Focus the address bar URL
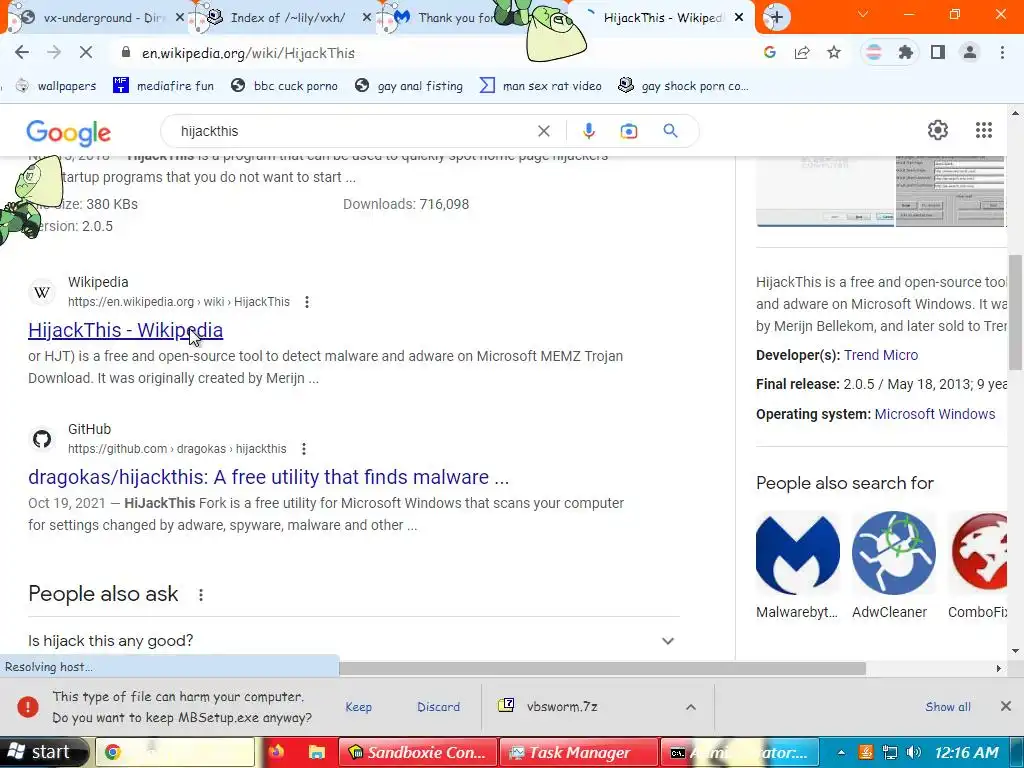Image resolution: width=1024 pixels, height=768 pixels. pos(248,53)
